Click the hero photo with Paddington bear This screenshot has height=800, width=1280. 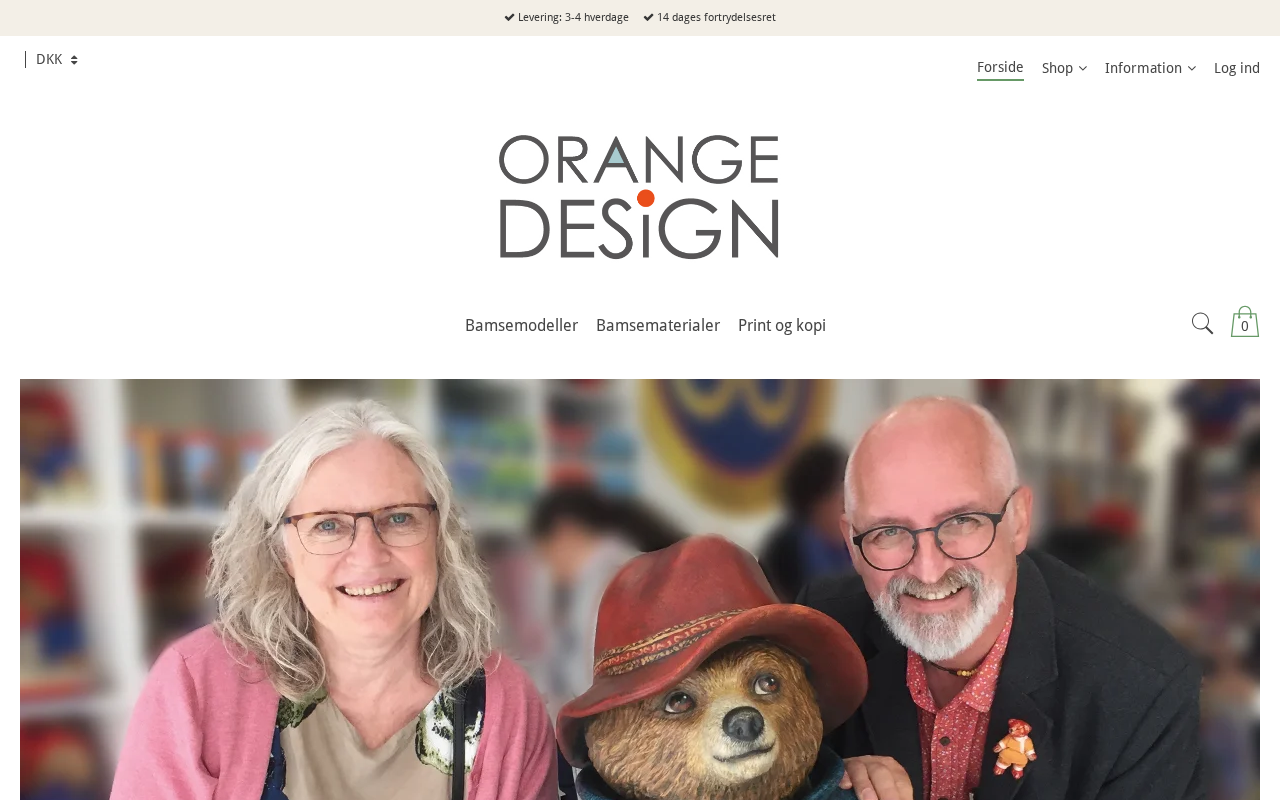[640, 589]
